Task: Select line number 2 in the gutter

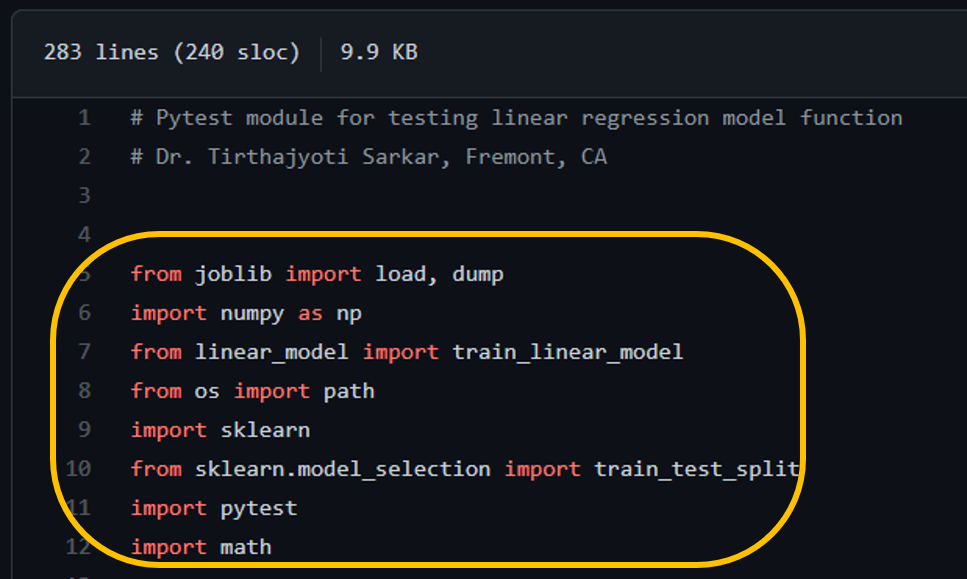Action: (x=84, y=157)
